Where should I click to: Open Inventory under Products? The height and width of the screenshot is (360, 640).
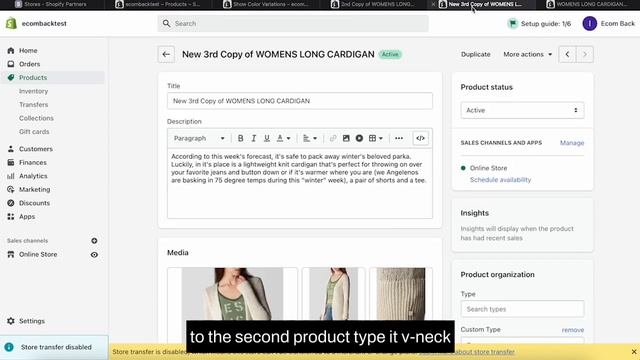[x=33, y=91]
